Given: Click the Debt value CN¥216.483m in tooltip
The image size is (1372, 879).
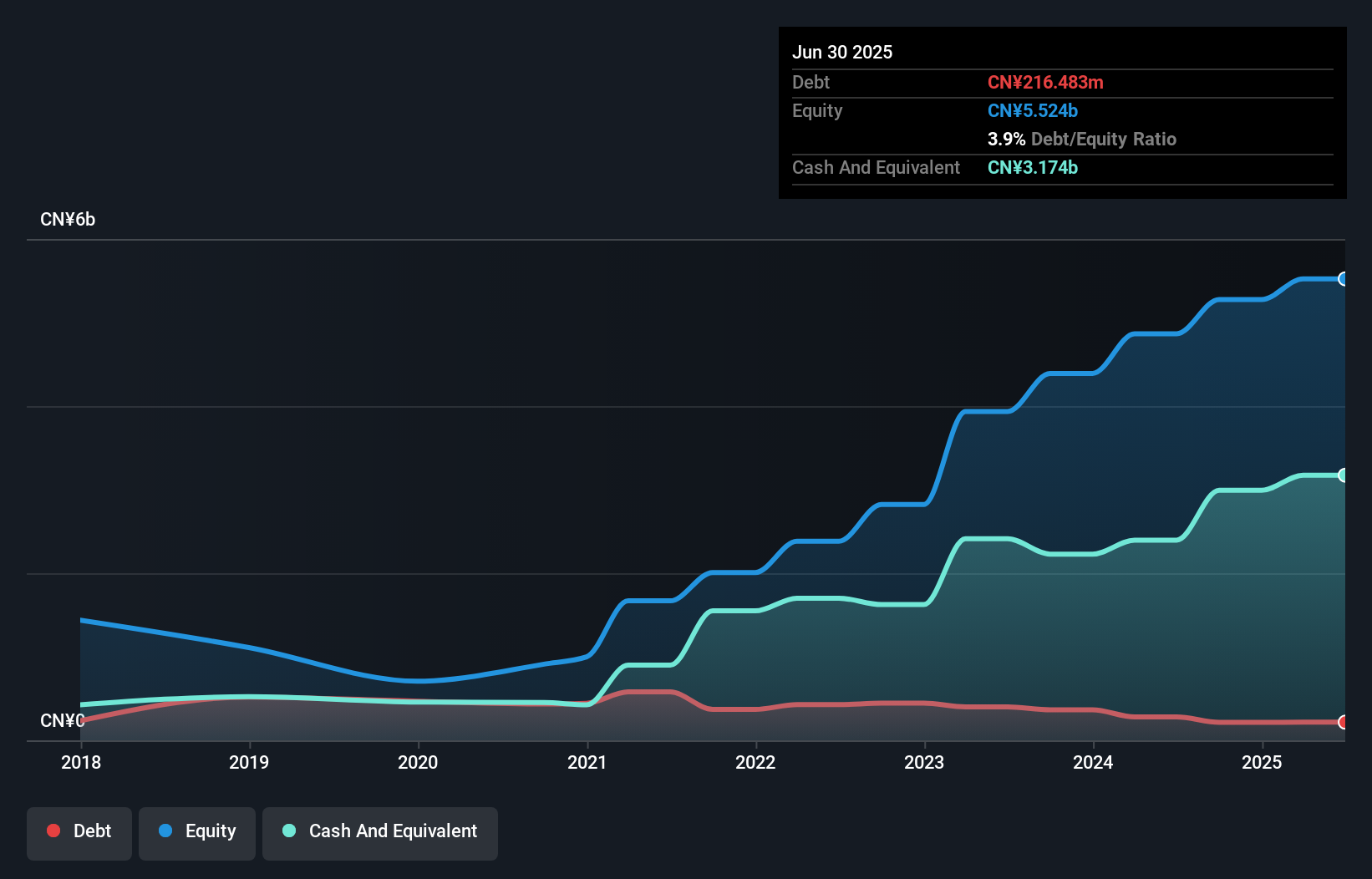Looking at the screenshot, I should click(1045, 82).
